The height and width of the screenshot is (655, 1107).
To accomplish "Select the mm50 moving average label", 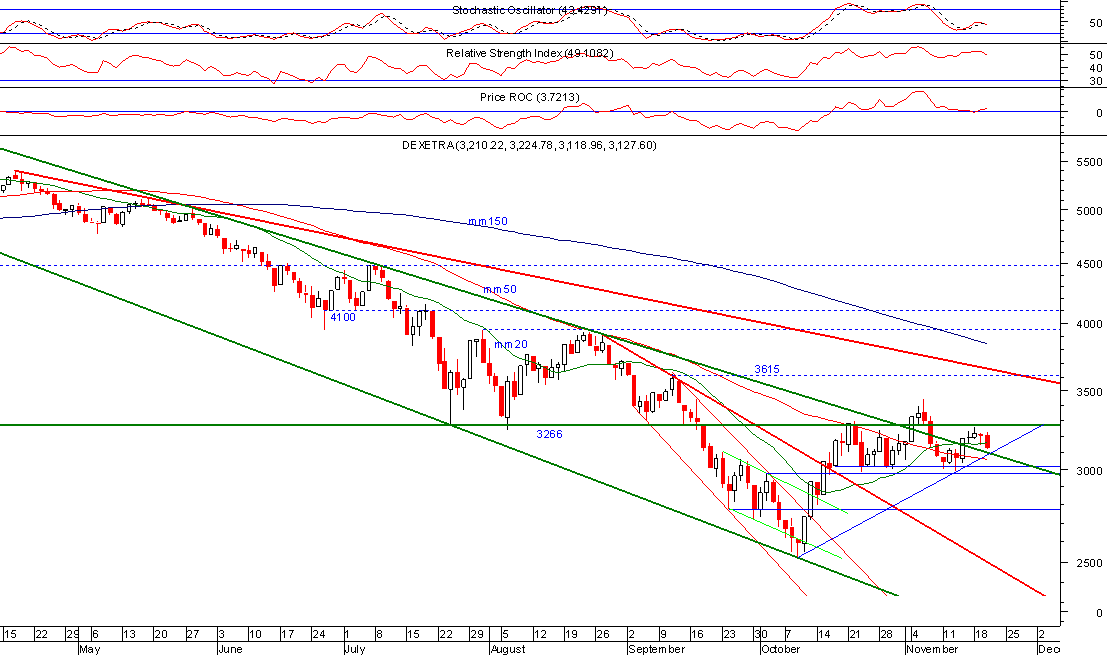I will (499, 289).
